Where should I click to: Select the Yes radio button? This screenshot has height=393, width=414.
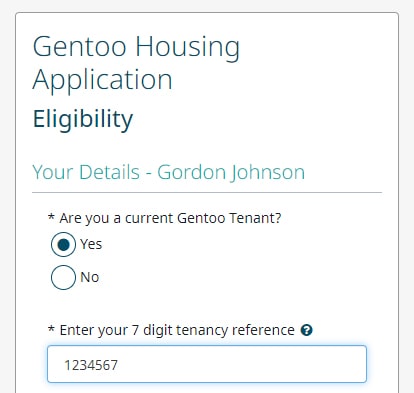click(63, 244)
